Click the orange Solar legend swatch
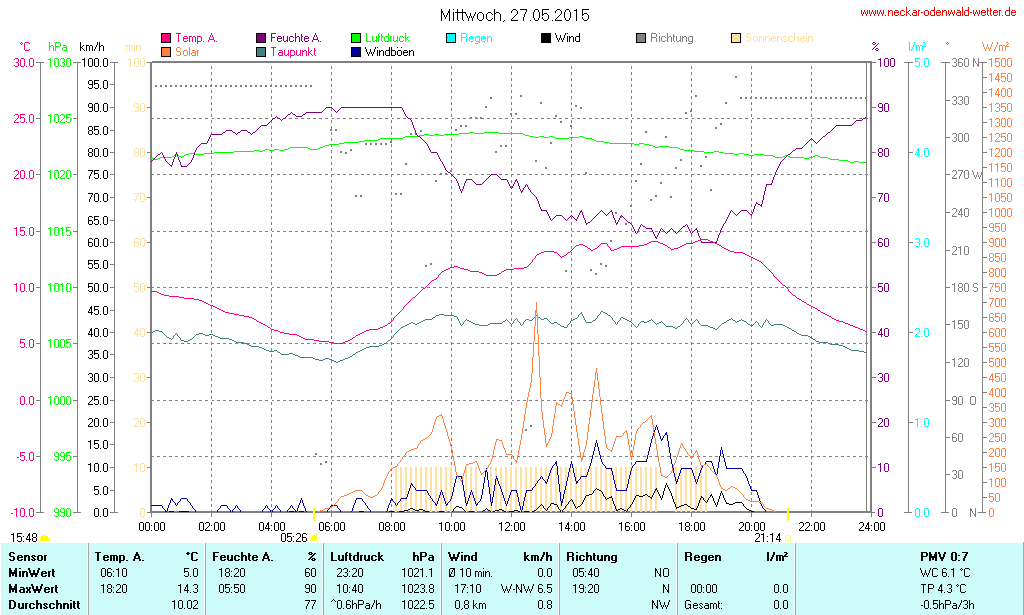 click(x=166, y=51)
